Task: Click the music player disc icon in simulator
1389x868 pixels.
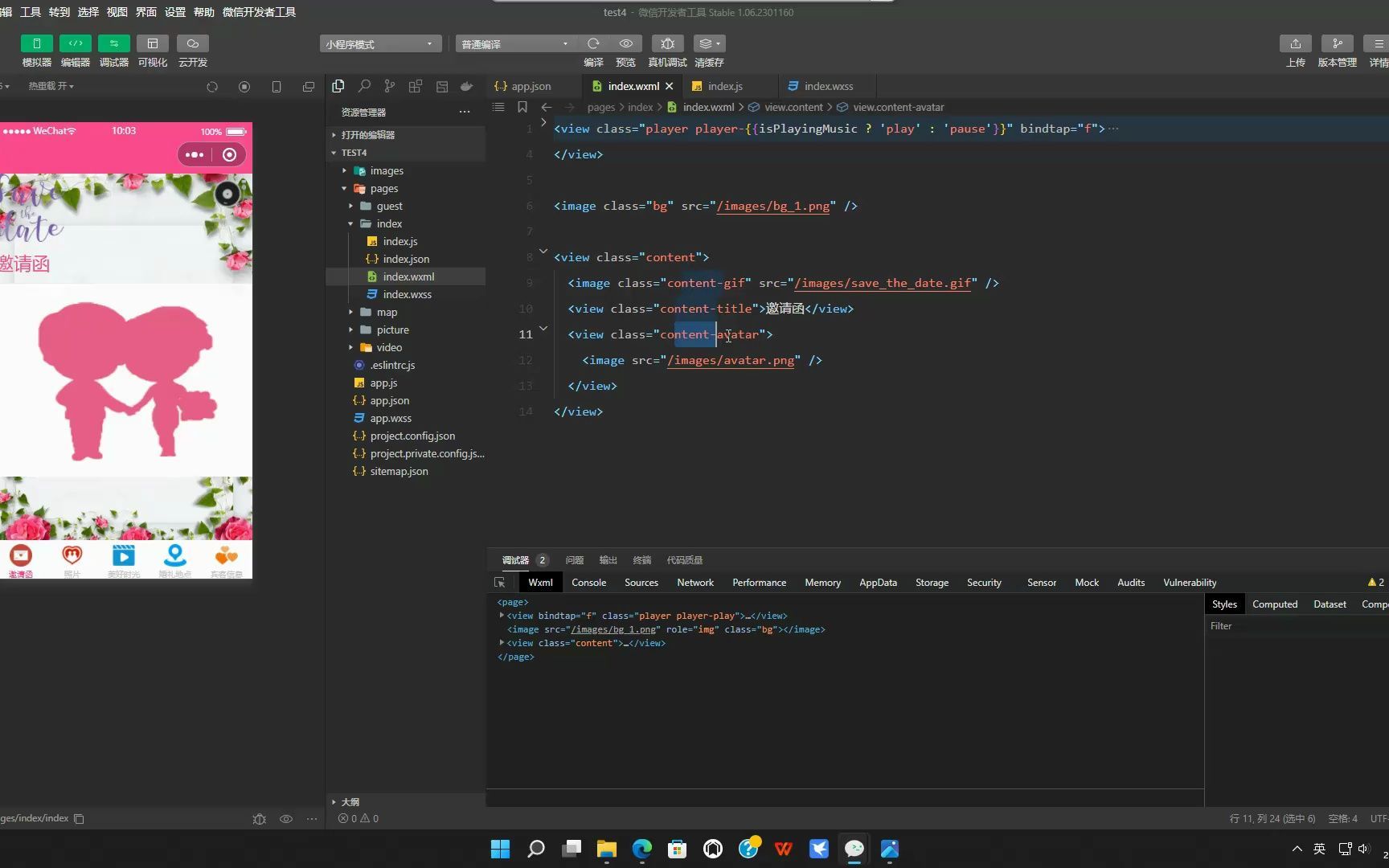Action: click(x=227, y=194)
